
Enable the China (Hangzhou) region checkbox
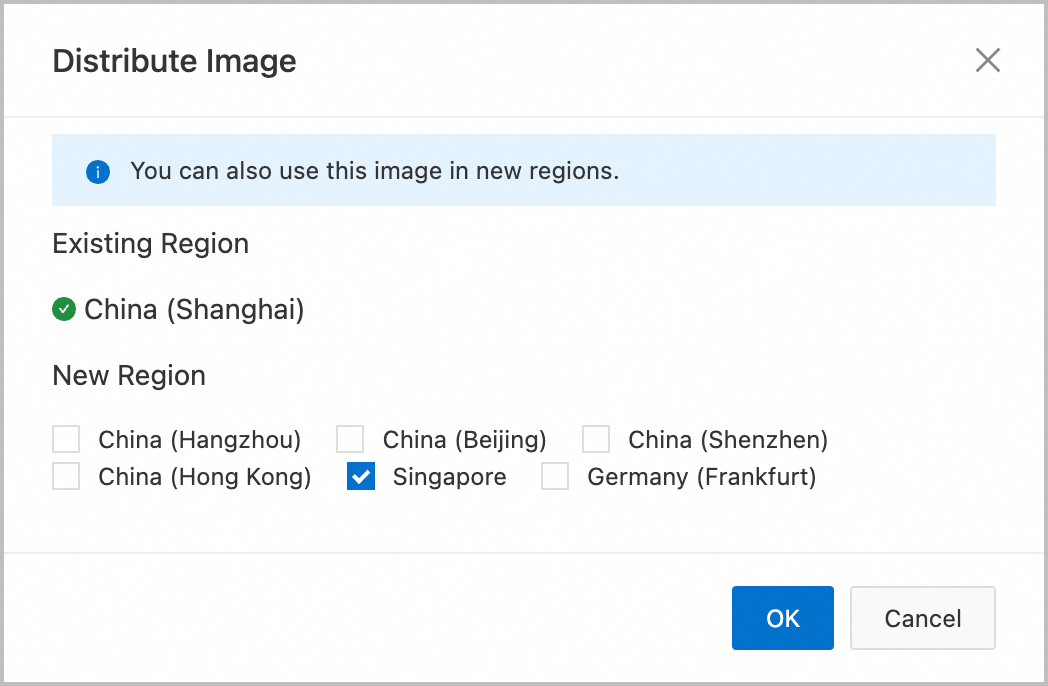(65, 438)
